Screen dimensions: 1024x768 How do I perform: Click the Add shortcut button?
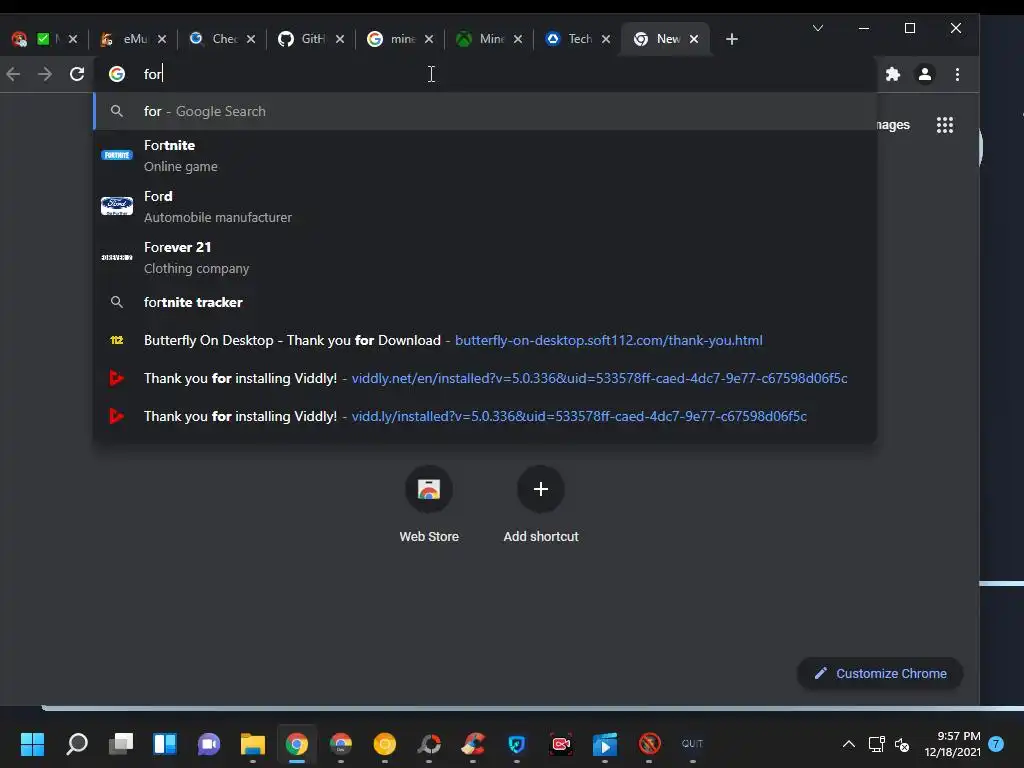point(541,505)
